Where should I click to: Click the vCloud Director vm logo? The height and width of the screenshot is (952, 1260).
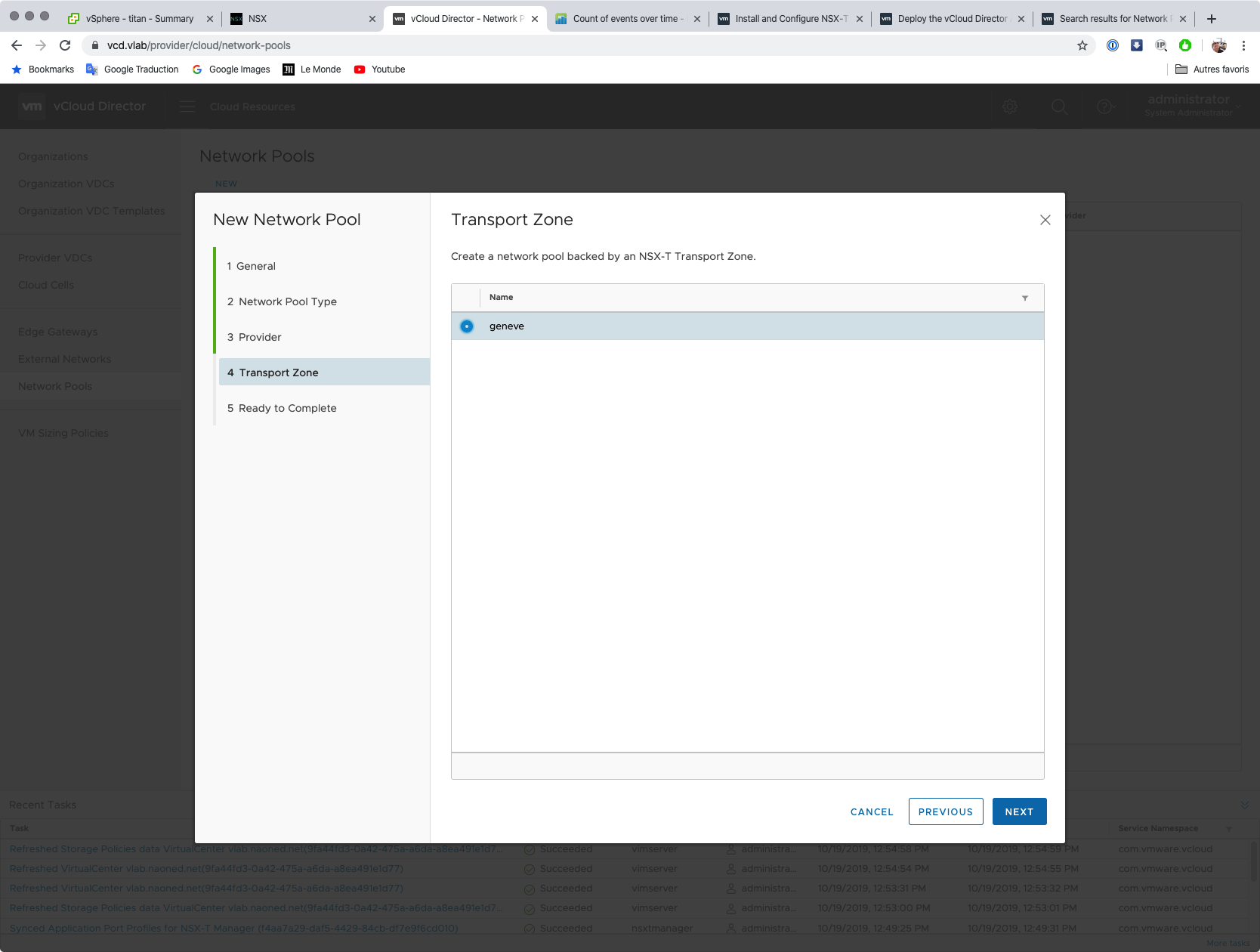(x=32, y=107)
